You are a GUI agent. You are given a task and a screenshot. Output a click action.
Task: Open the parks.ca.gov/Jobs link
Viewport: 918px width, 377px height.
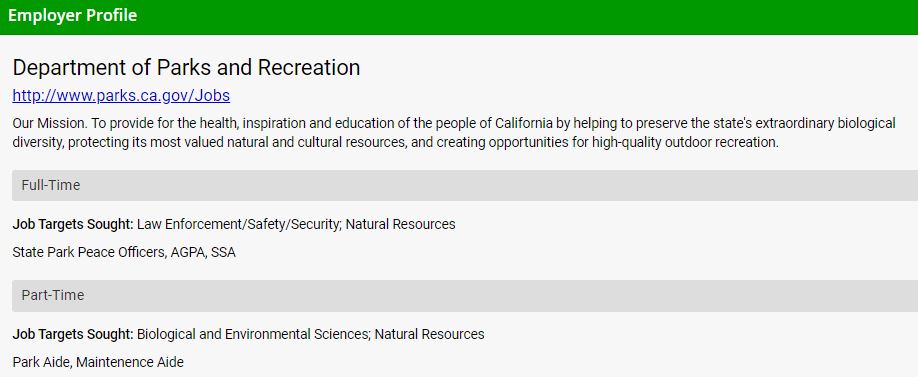point(121,95)
